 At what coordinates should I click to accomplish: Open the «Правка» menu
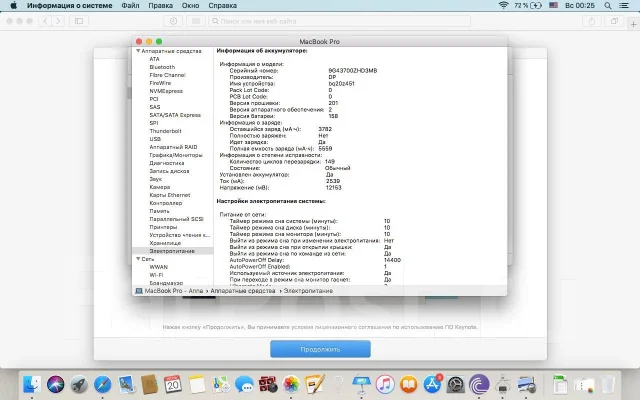pos(160,5)
